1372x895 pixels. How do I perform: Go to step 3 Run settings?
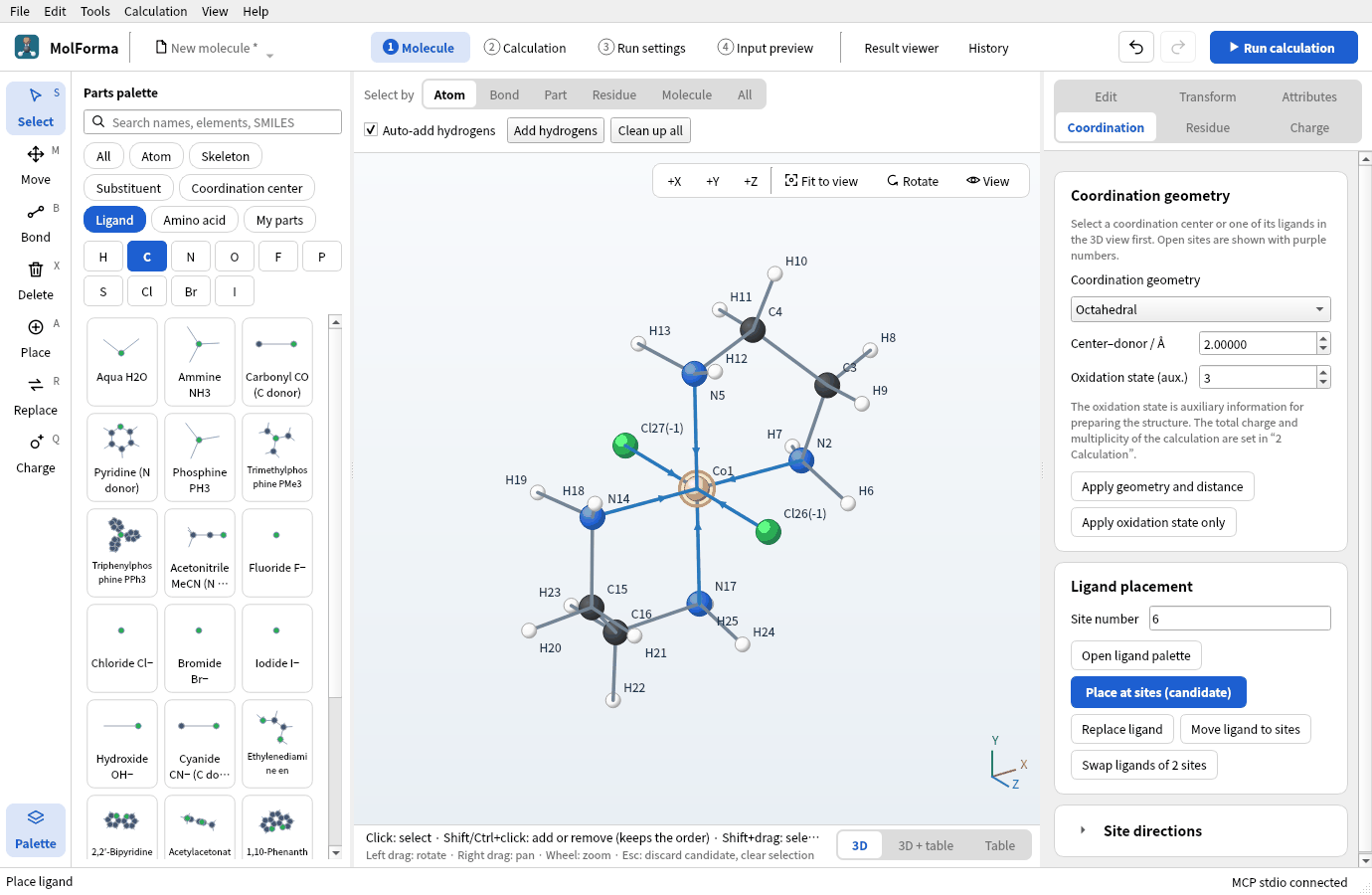(642, 48)
